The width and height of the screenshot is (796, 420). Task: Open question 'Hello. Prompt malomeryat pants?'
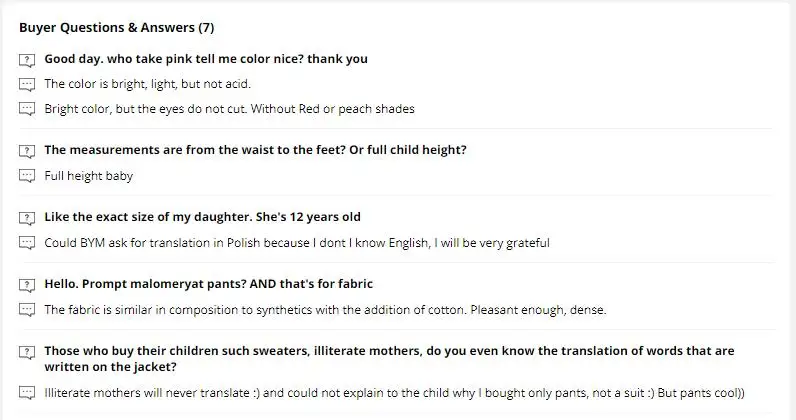point(209,284)
